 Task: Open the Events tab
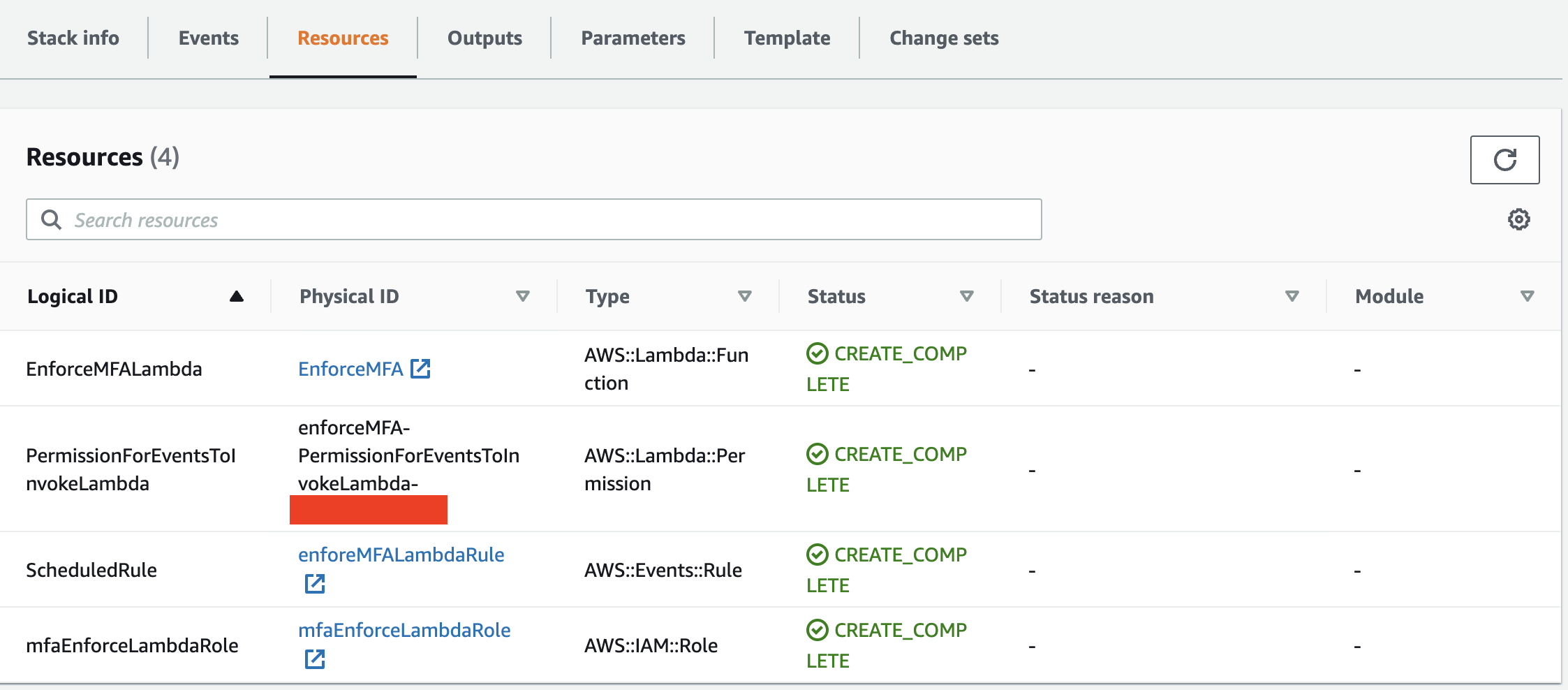[208, 38]
